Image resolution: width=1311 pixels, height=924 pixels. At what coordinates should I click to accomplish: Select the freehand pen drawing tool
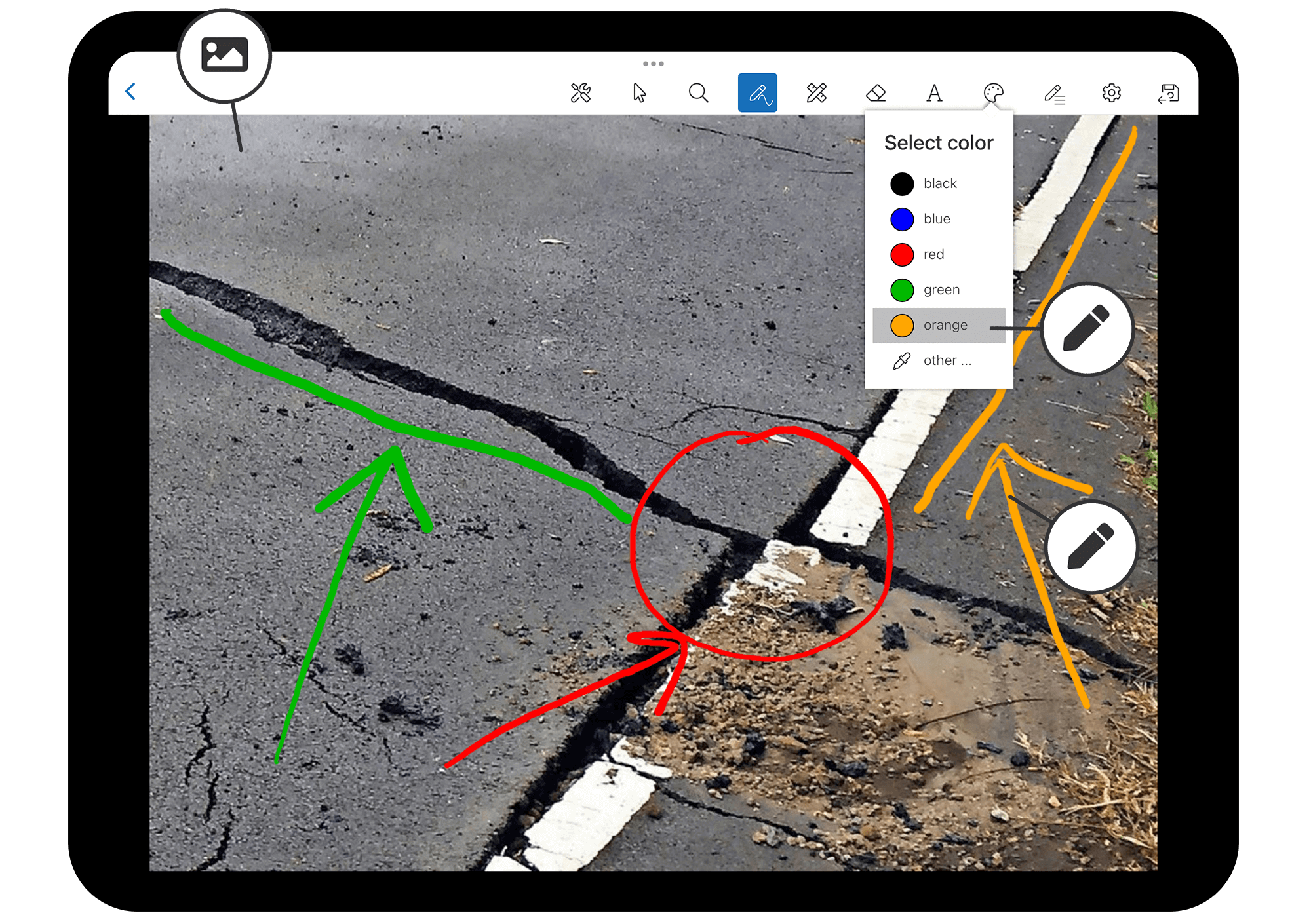[x=758, y=93]
